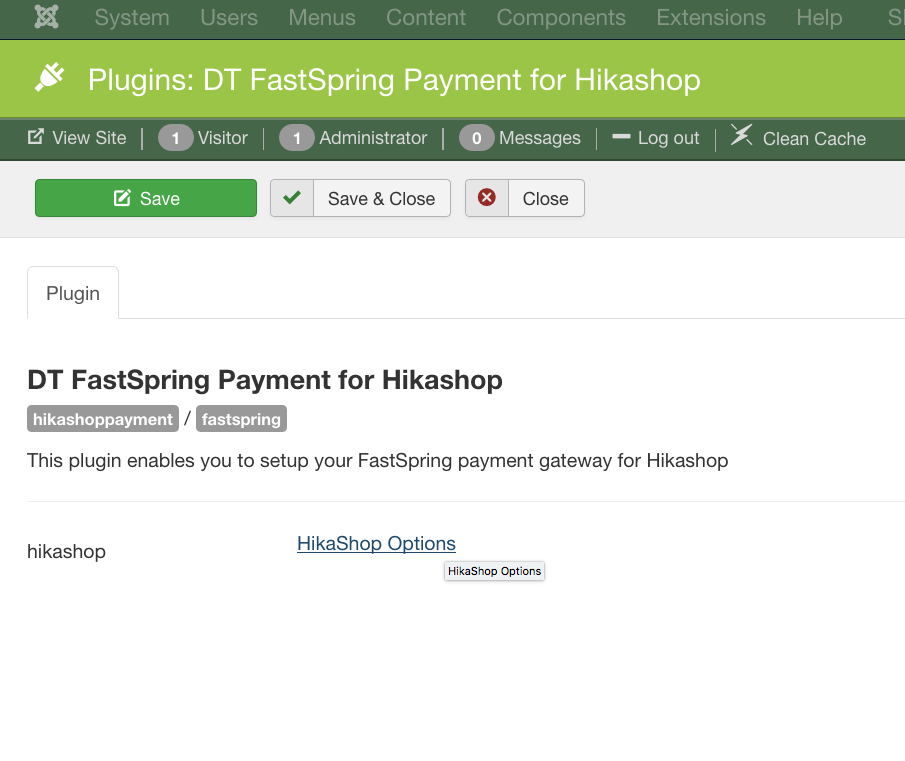Click the Visitor count badge
The height and width of the screenshot is (761, 905).
tap(175, 138)
